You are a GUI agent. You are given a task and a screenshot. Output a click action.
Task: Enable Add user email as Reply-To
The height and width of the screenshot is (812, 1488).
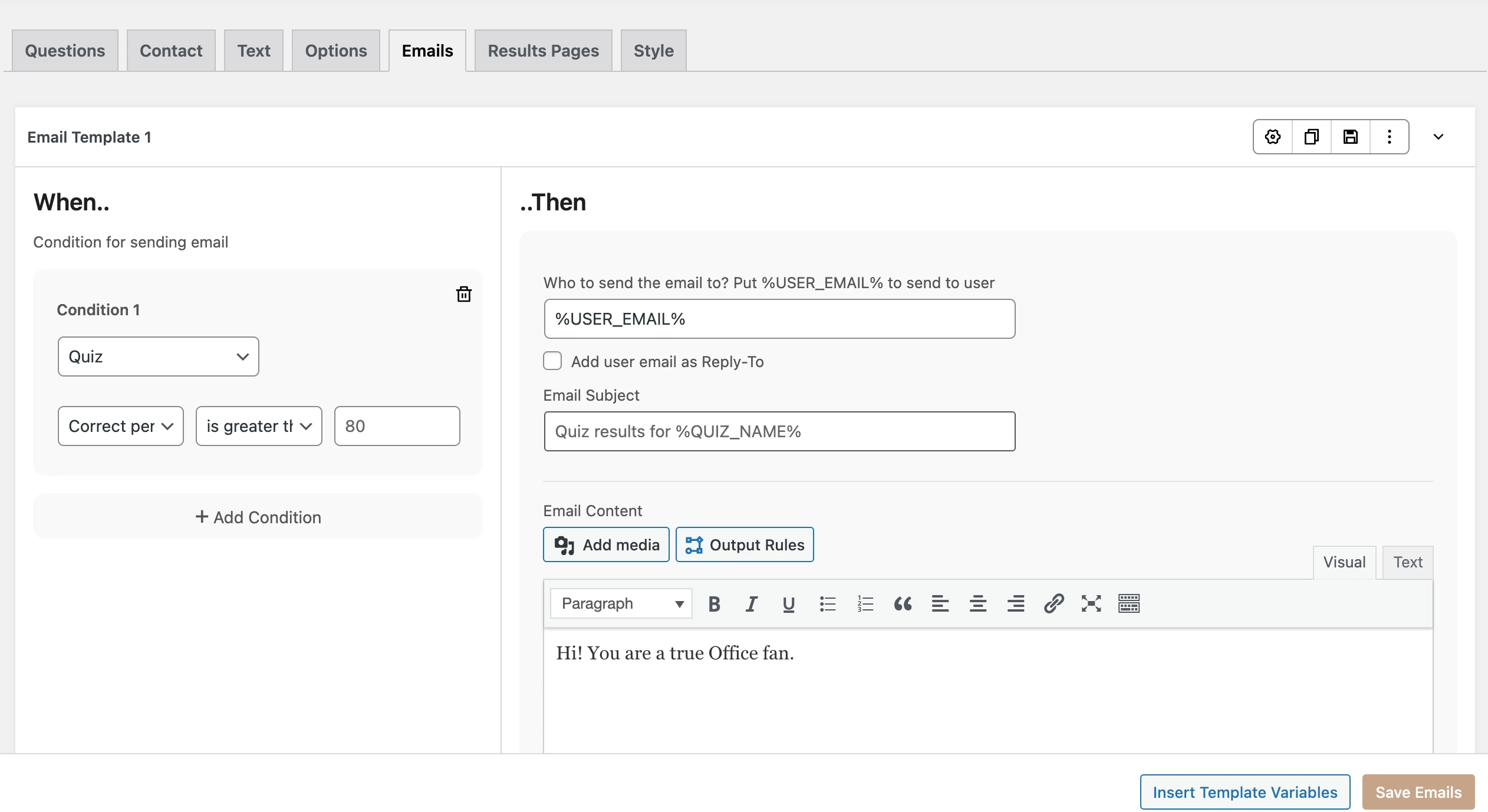[x=552, y=361]
